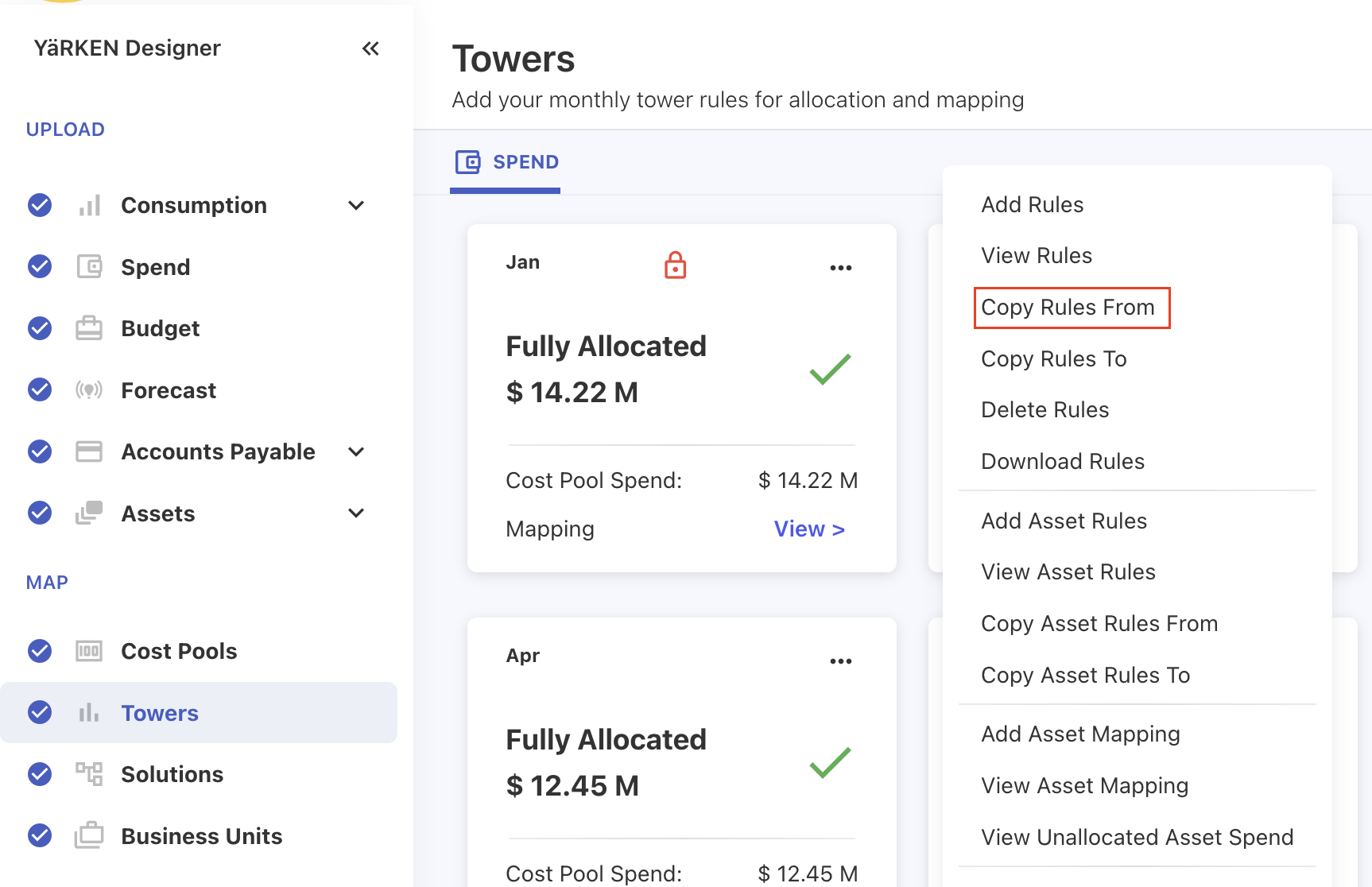1372x887 pixels.
Task: Open Towers item in the sidebar
Action: tap(160, 713)
